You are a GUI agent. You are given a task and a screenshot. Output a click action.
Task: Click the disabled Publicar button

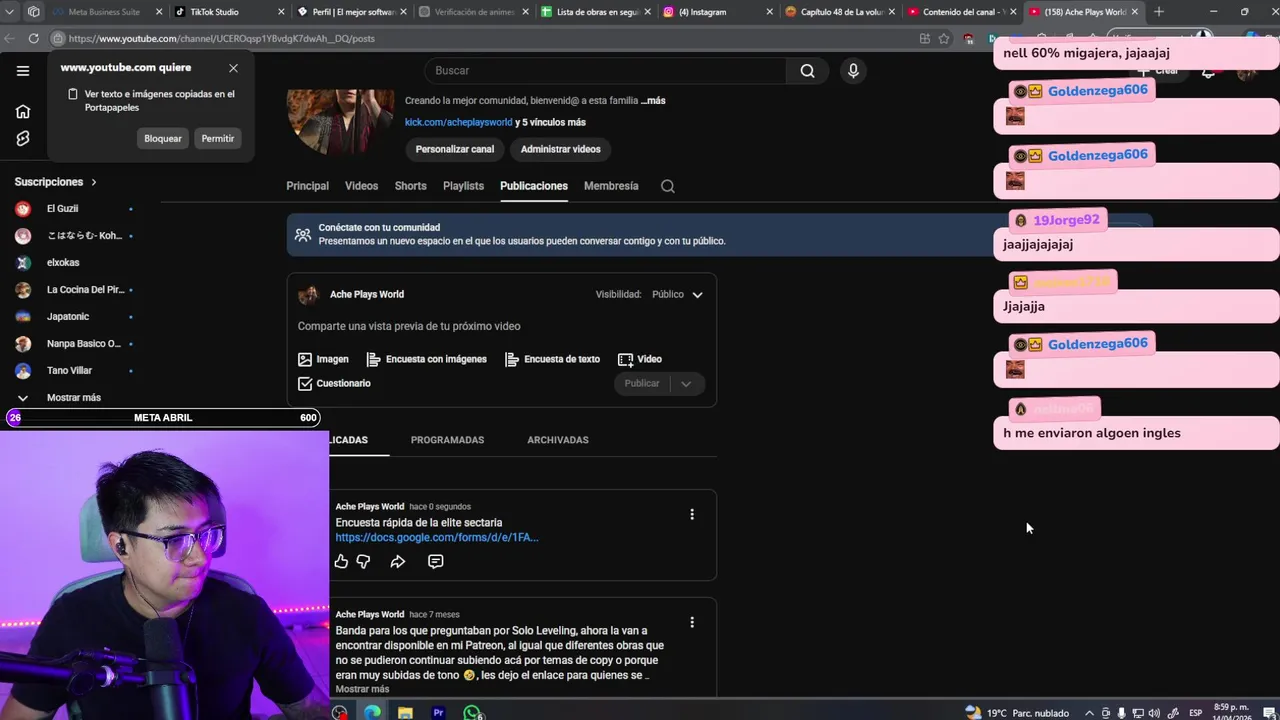(642, 384)
